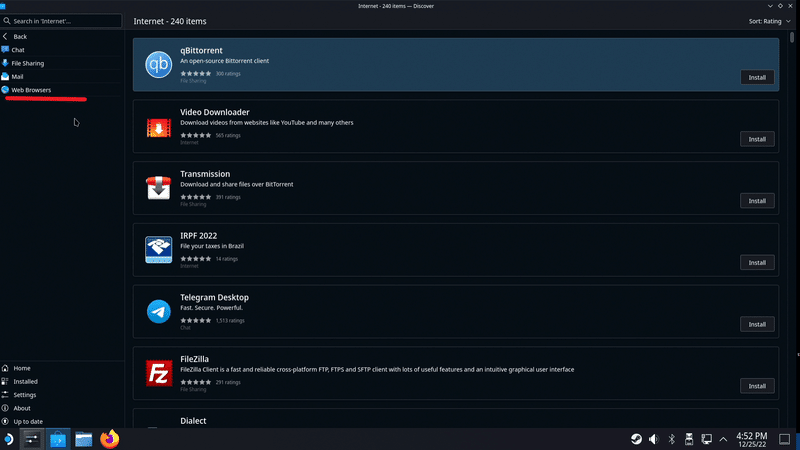Open the Sort: Rating dropdown
Screen dimensions: 800x450
click(x=769, y=21)
